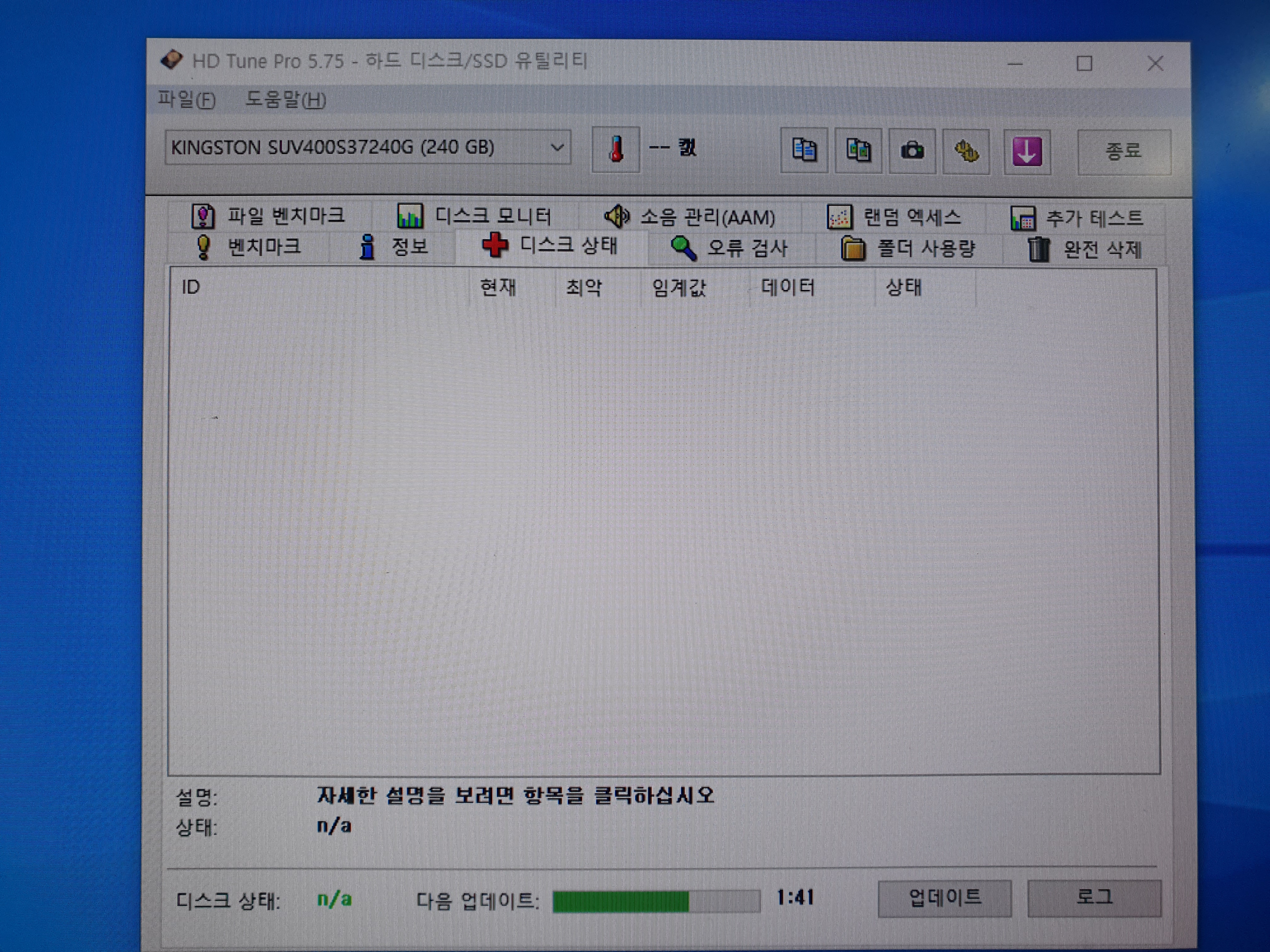Click the 1:41 countdown timer text

pyautogui.click(x=795, y=898)
